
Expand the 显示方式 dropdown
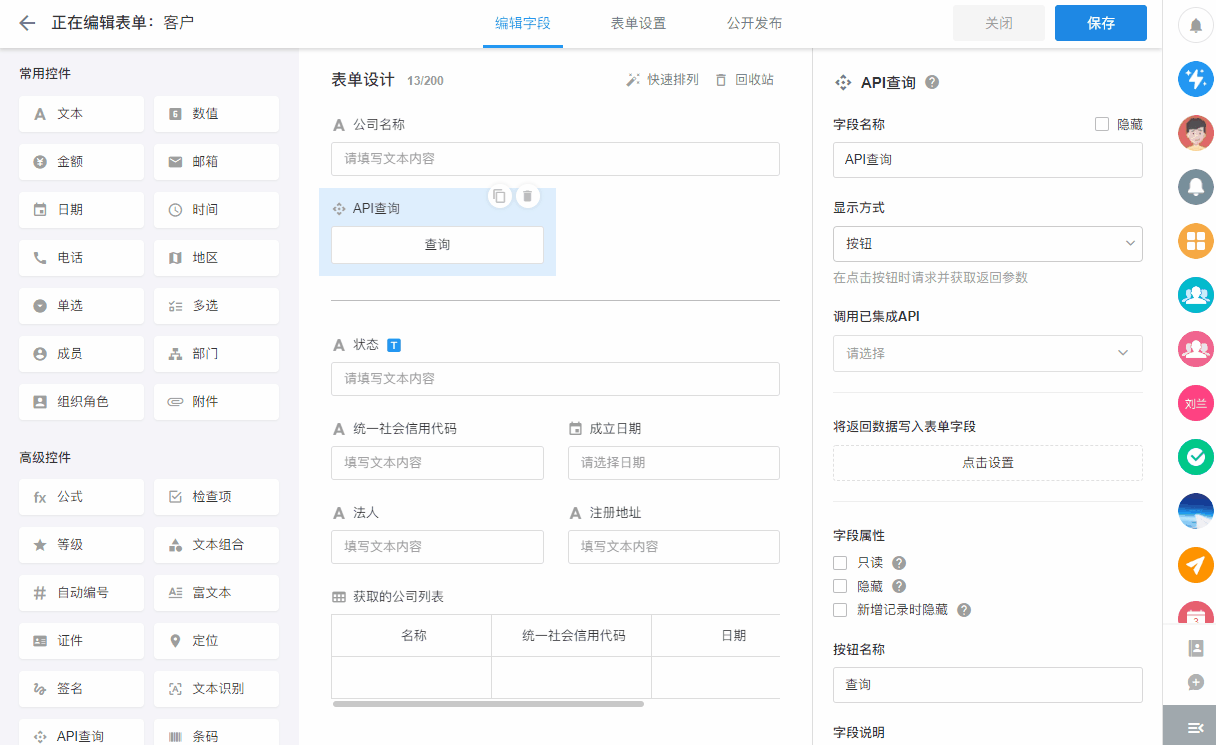[x=987, y=244]
